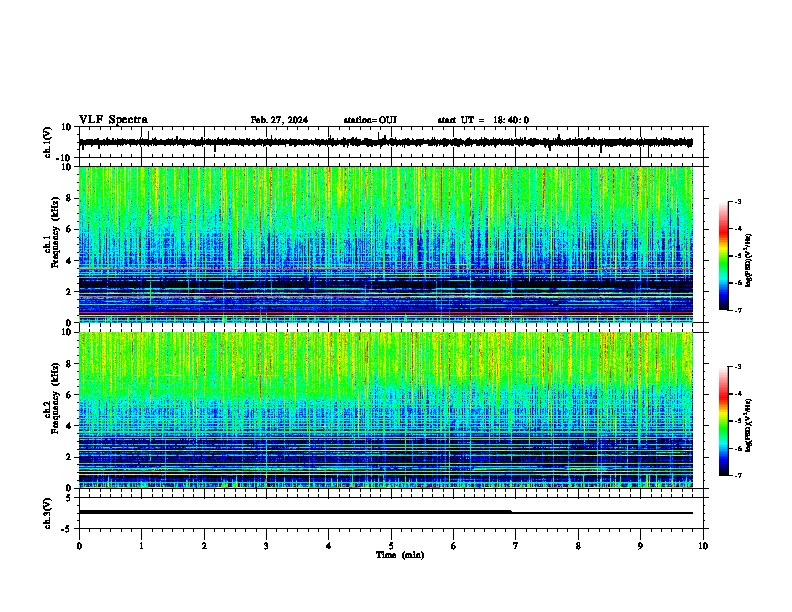Click inside the ch.2 spectrogram panel
This screenshot has width=792, height=612.
coord(386,410)
